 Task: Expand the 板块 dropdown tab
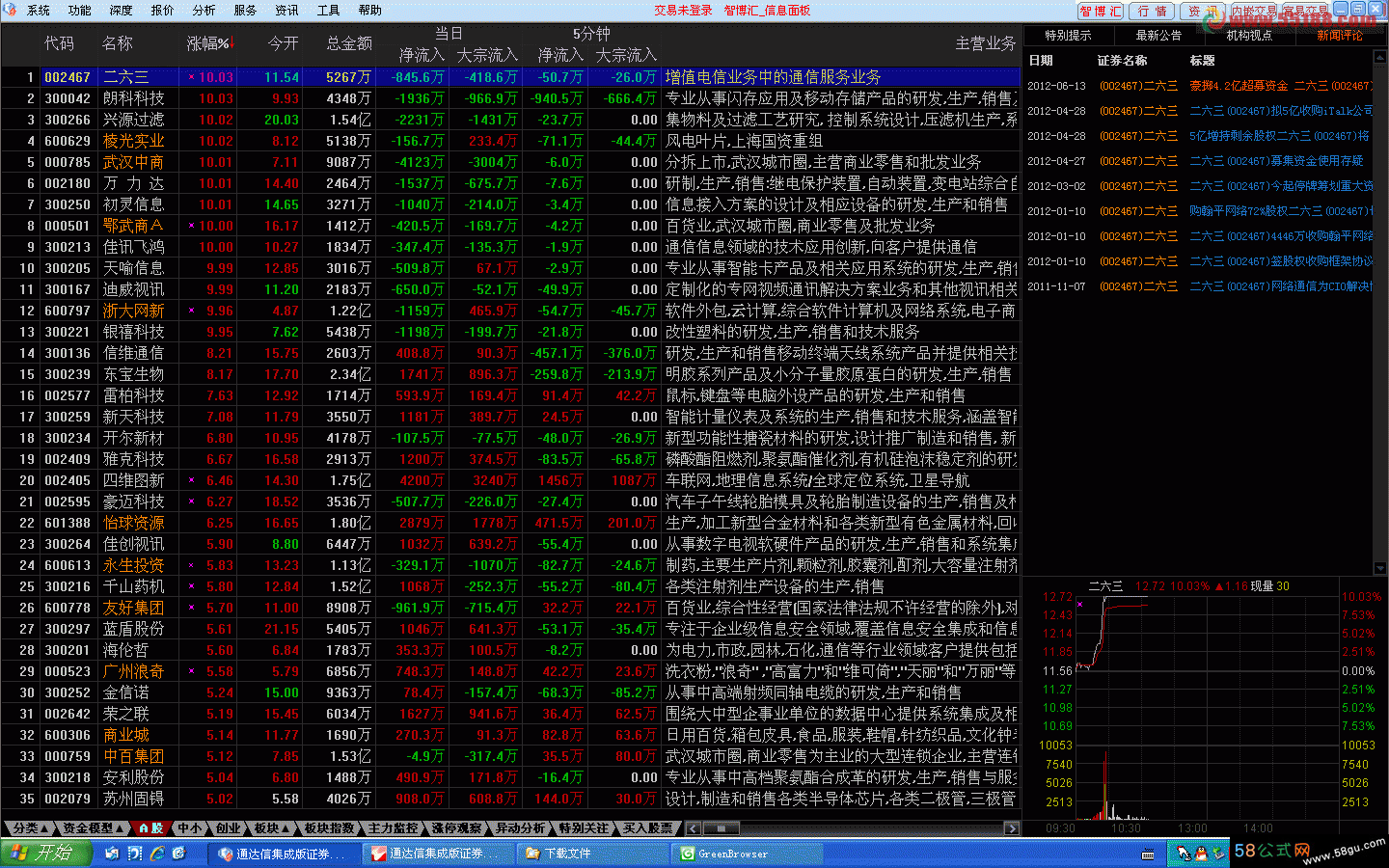(x=273, y=828)
